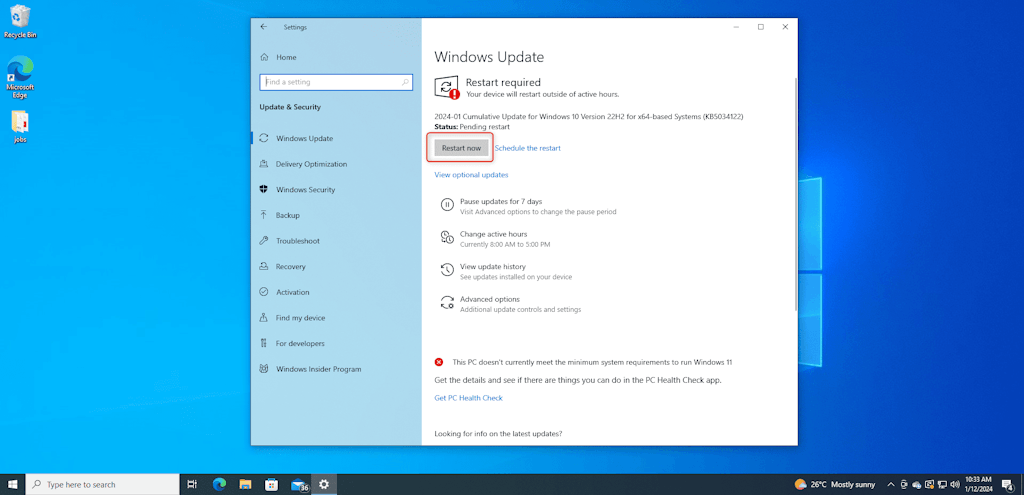Click Pause updates for 7 days
Screen dimensions: 1024x495
coord(501,201)
